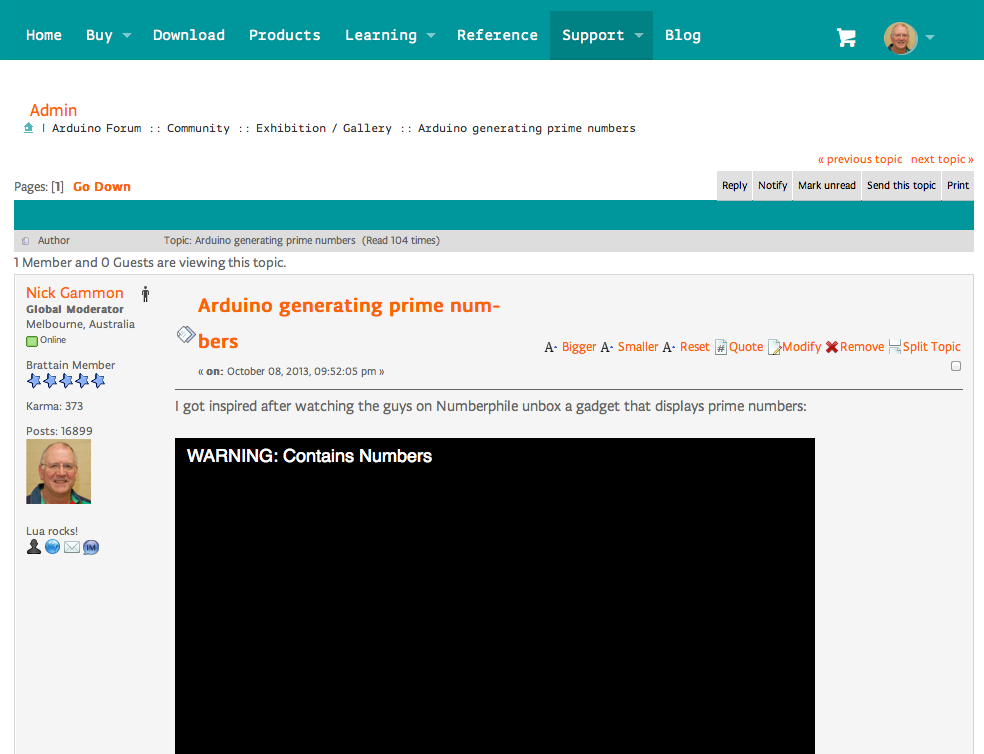This screenshot has height=754, width=984.
Task: Open the user avatar account dropdown
Action: click(x=909, y=37)
